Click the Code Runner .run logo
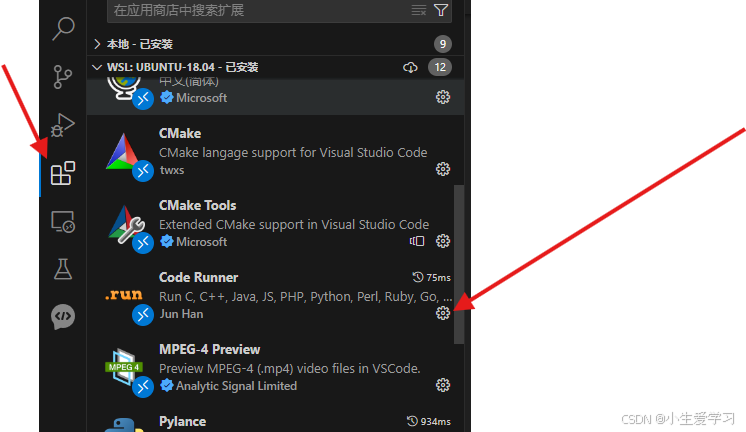This screenshot has height=432, width=746. (x=124, y=295)
